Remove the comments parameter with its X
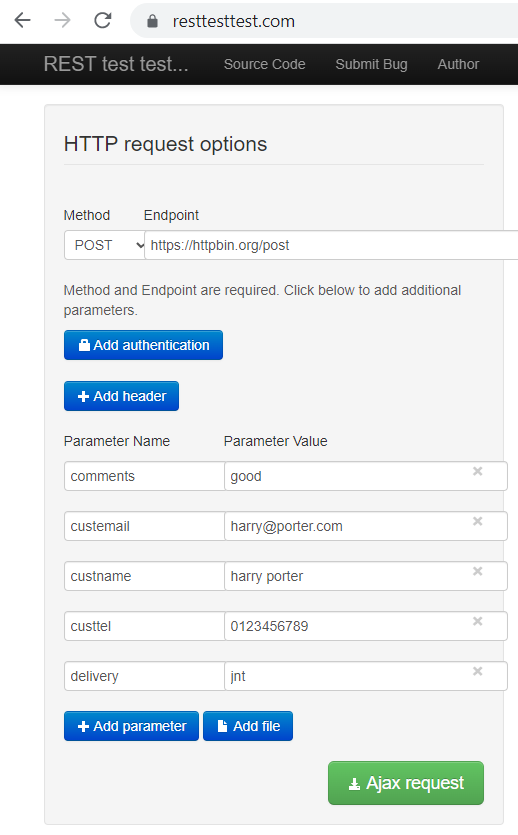The height and width of the screenshot is (835, 518). (x=478, y=471)
